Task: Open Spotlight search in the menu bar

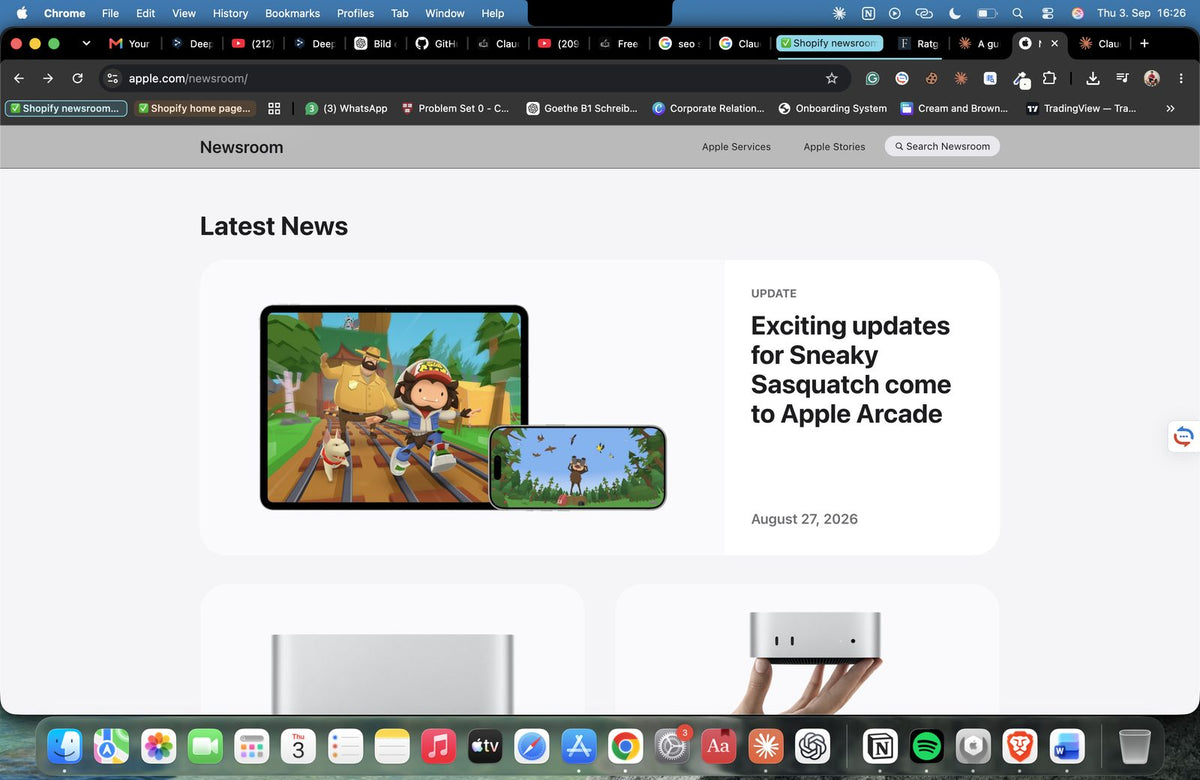Action: [x=1017, y=13]
